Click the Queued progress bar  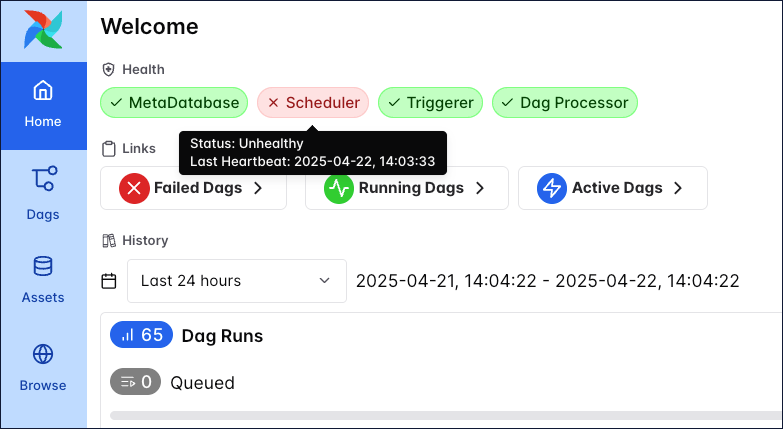(x=446, y=413)
